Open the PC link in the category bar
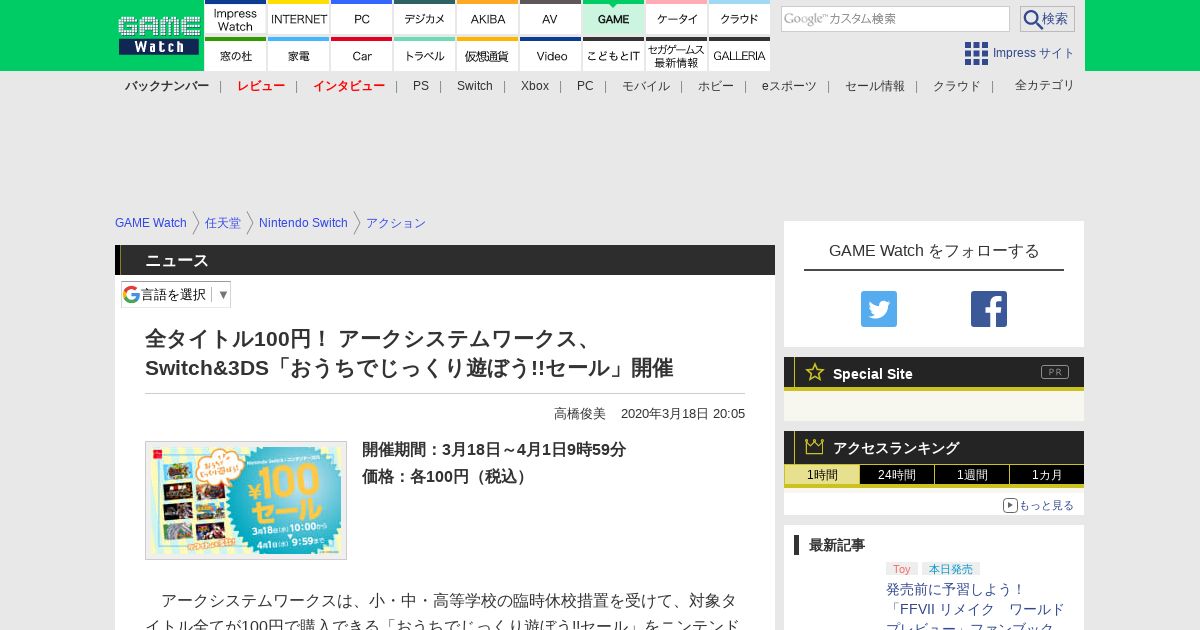This screenshot has width=1200, height=630. [x=585, y=86]
